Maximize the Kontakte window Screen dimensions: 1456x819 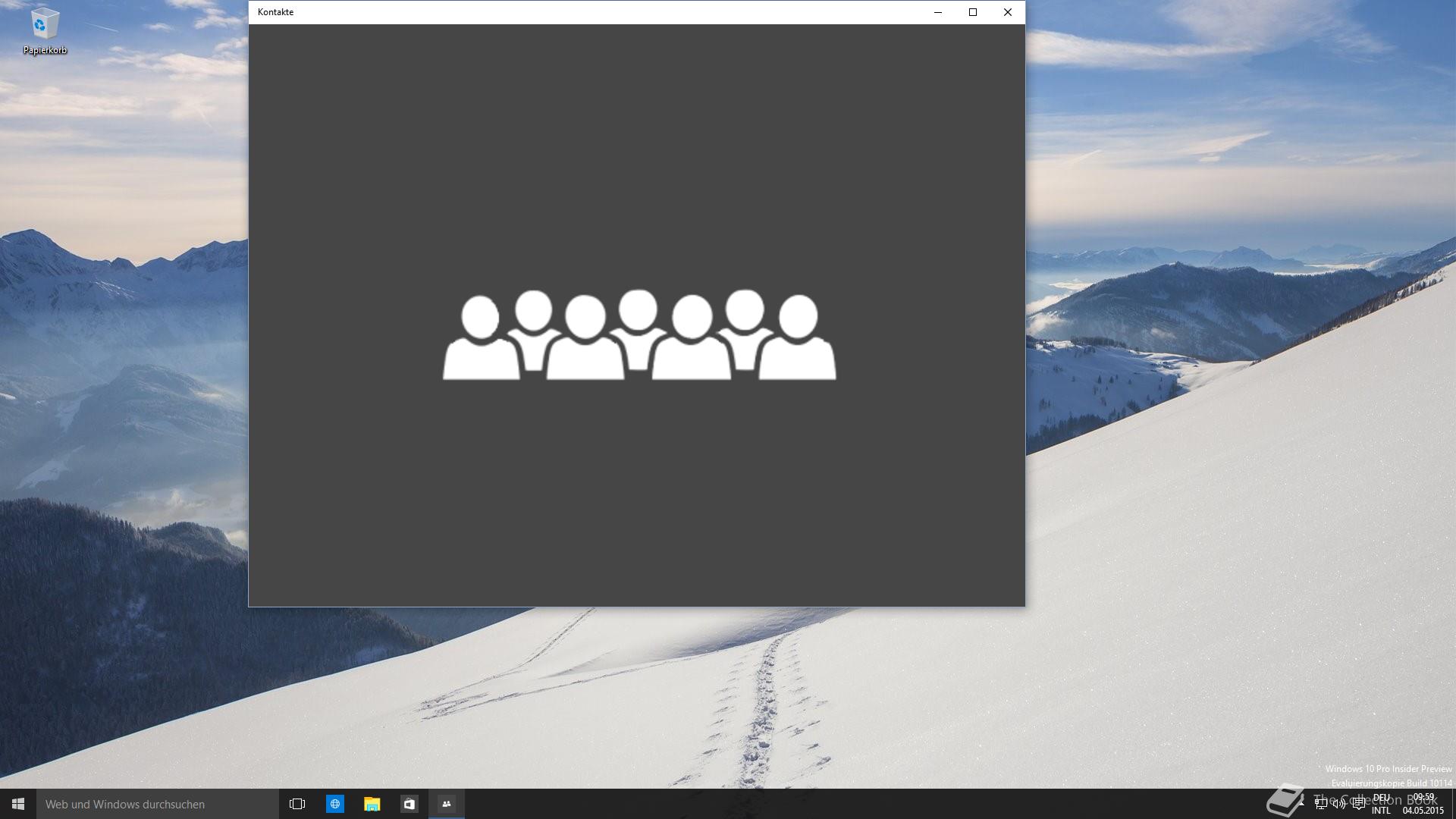973,12
